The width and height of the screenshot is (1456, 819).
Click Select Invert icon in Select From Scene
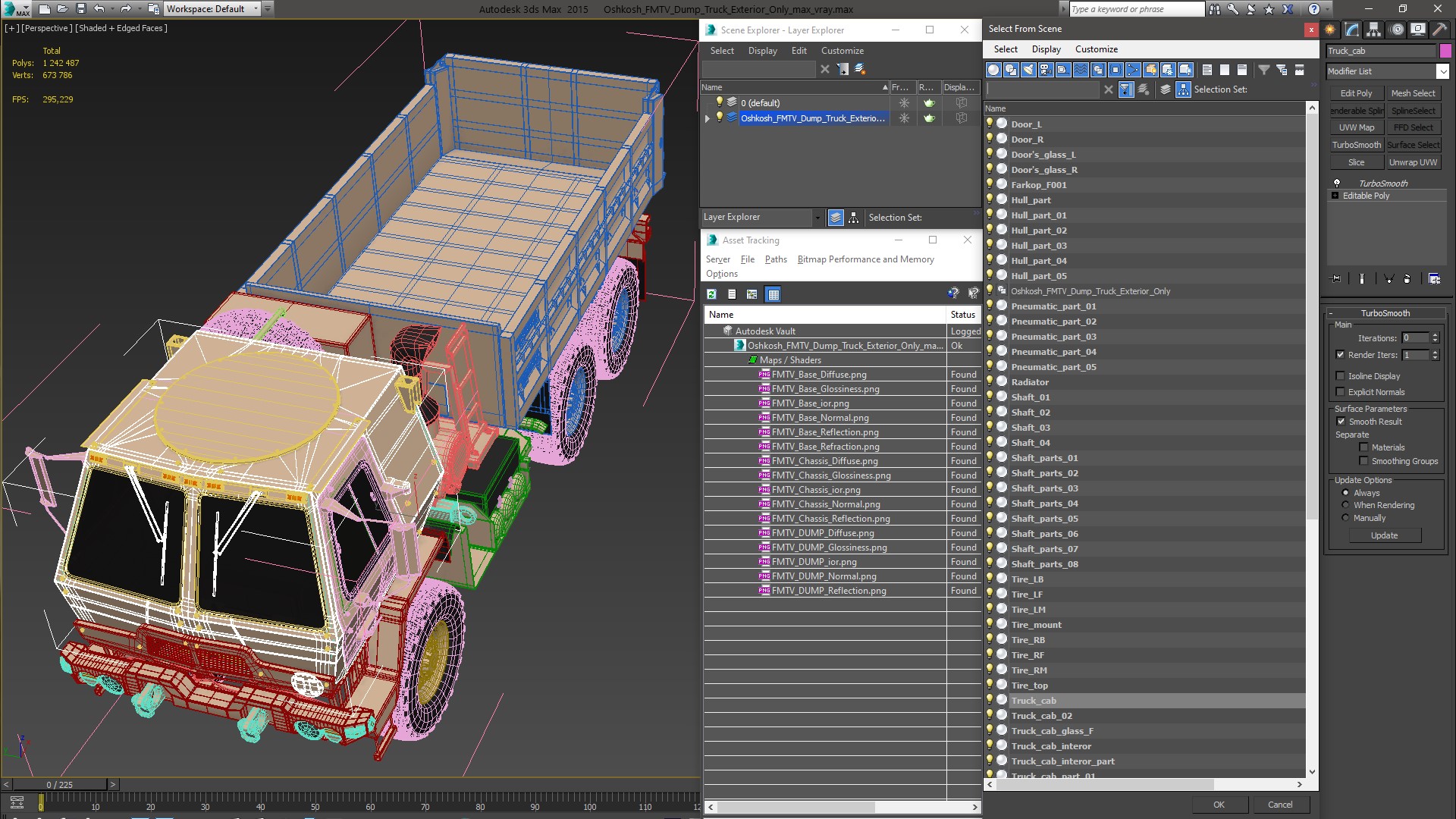point(1242,70)
